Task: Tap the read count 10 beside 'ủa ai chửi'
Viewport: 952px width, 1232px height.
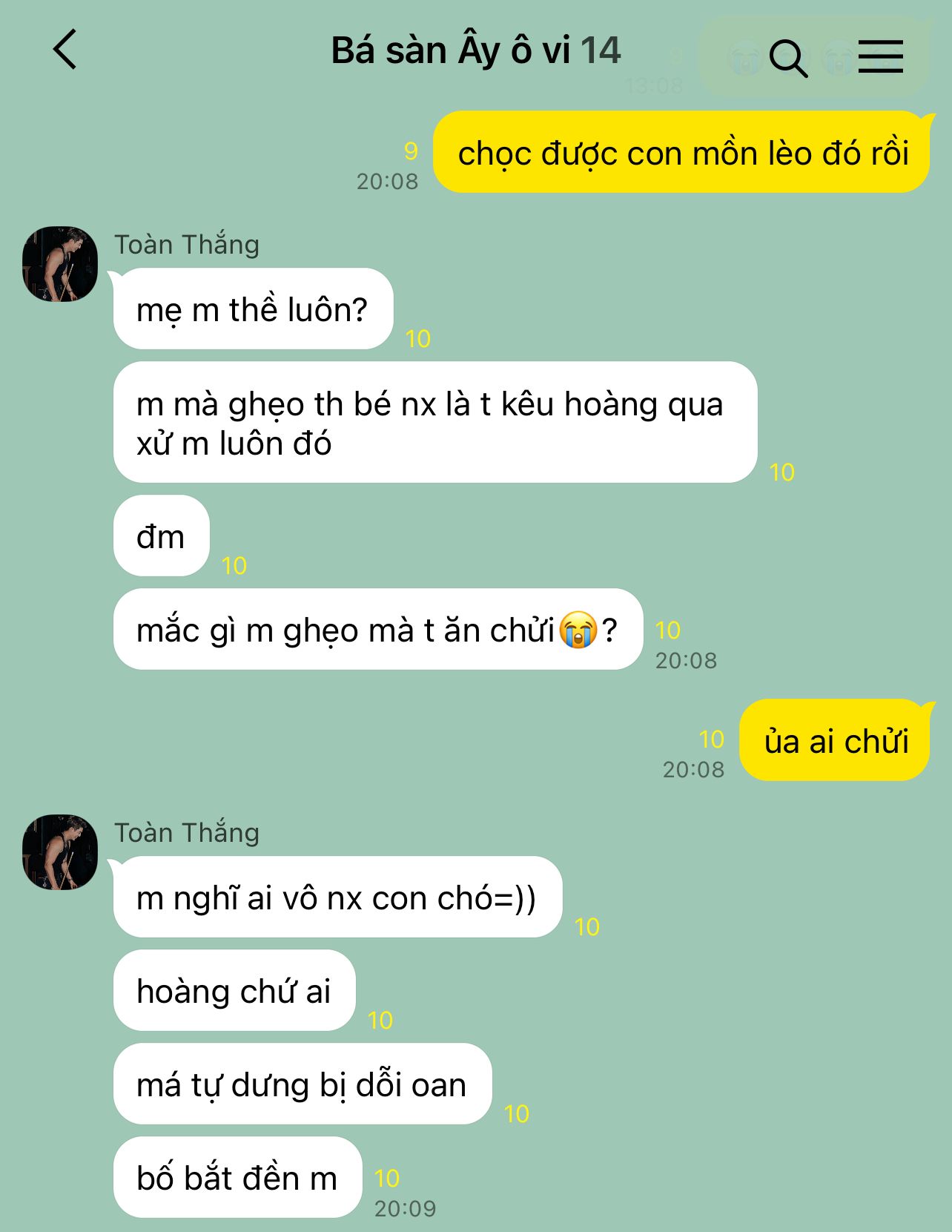Action: (x=712, y=739)
